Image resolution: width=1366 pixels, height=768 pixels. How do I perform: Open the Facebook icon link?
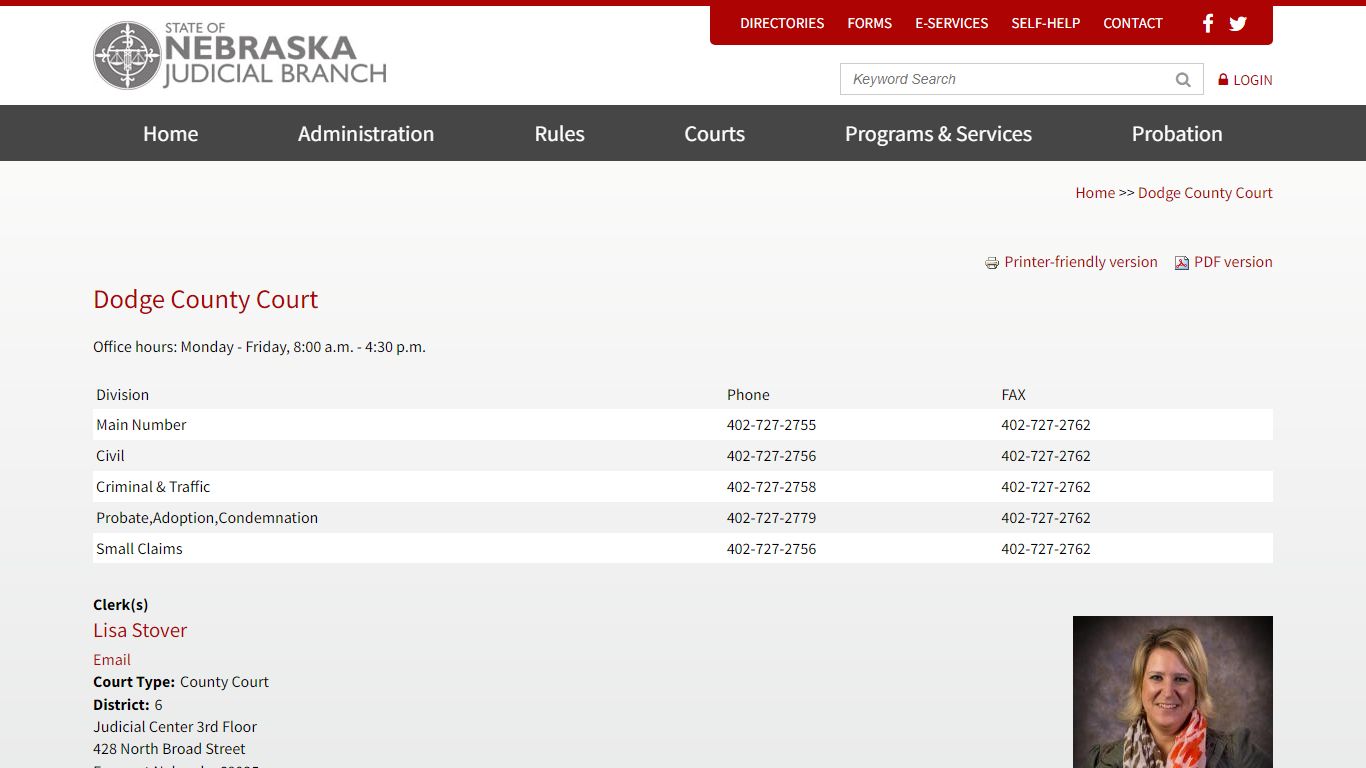1208,23
